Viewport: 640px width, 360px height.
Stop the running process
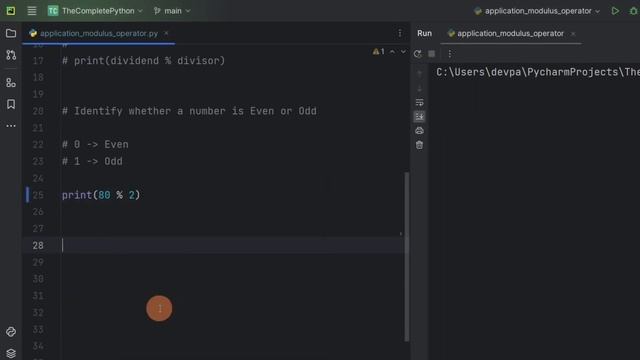432,54
